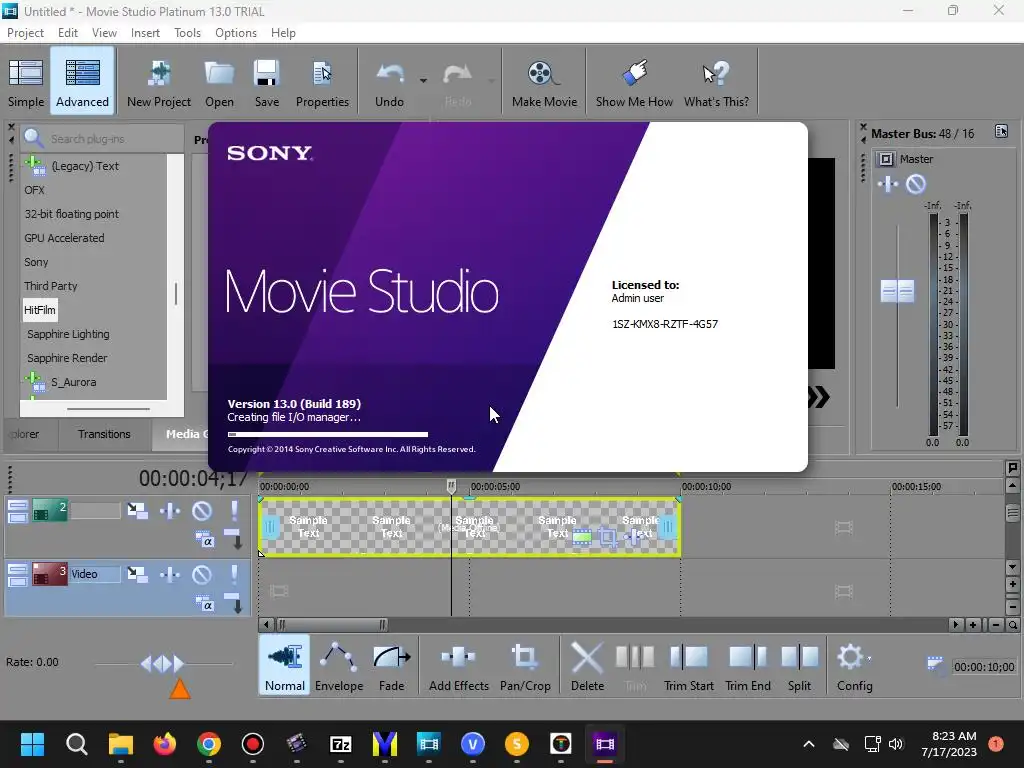Viewport: 1024px width, 768px height.
Task: Open the Master FX in mixer
Action: [887, 185]
